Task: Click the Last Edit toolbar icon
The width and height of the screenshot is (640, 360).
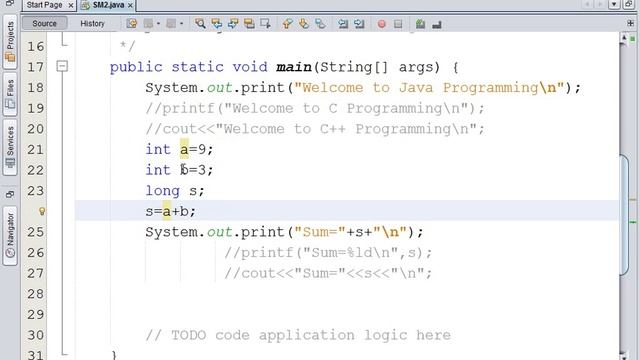Action: click(131, 24)
